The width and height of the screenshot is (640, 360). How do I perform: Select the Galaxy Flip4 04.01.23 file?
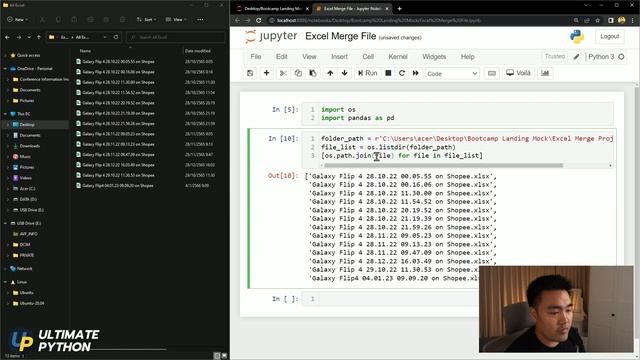click(x=118, y=185)
